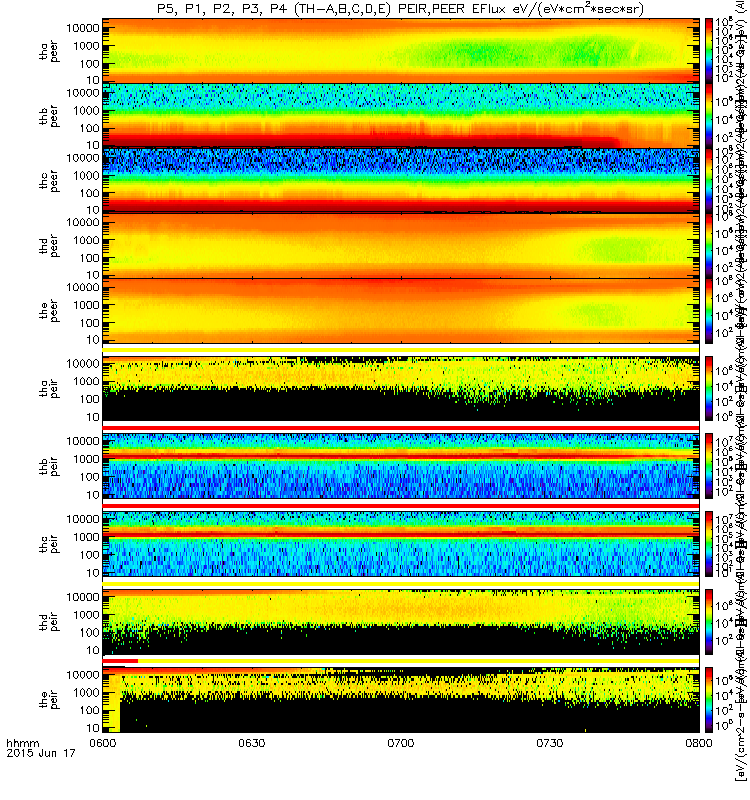Click the 'thc peir' y-axis label
Image resolution: width=750 pixels, height=800 pixels.
point(49,544)
